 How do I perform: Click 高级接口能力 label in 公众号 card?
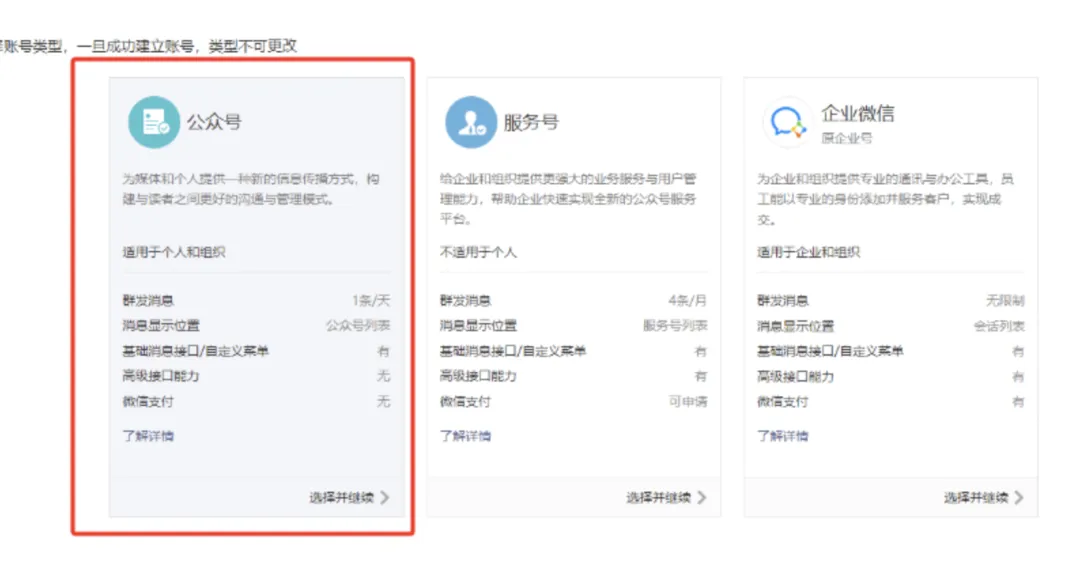[161, 376]
